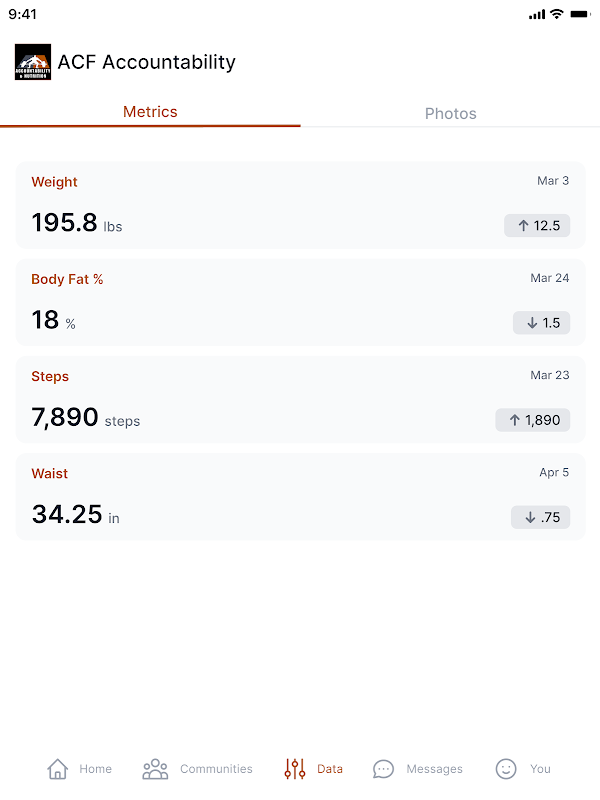This screenshot has height=800, width=600.
Task: Tap the ACF Accountability logo image
Action: pyautogui.click(x=33, y=62)
